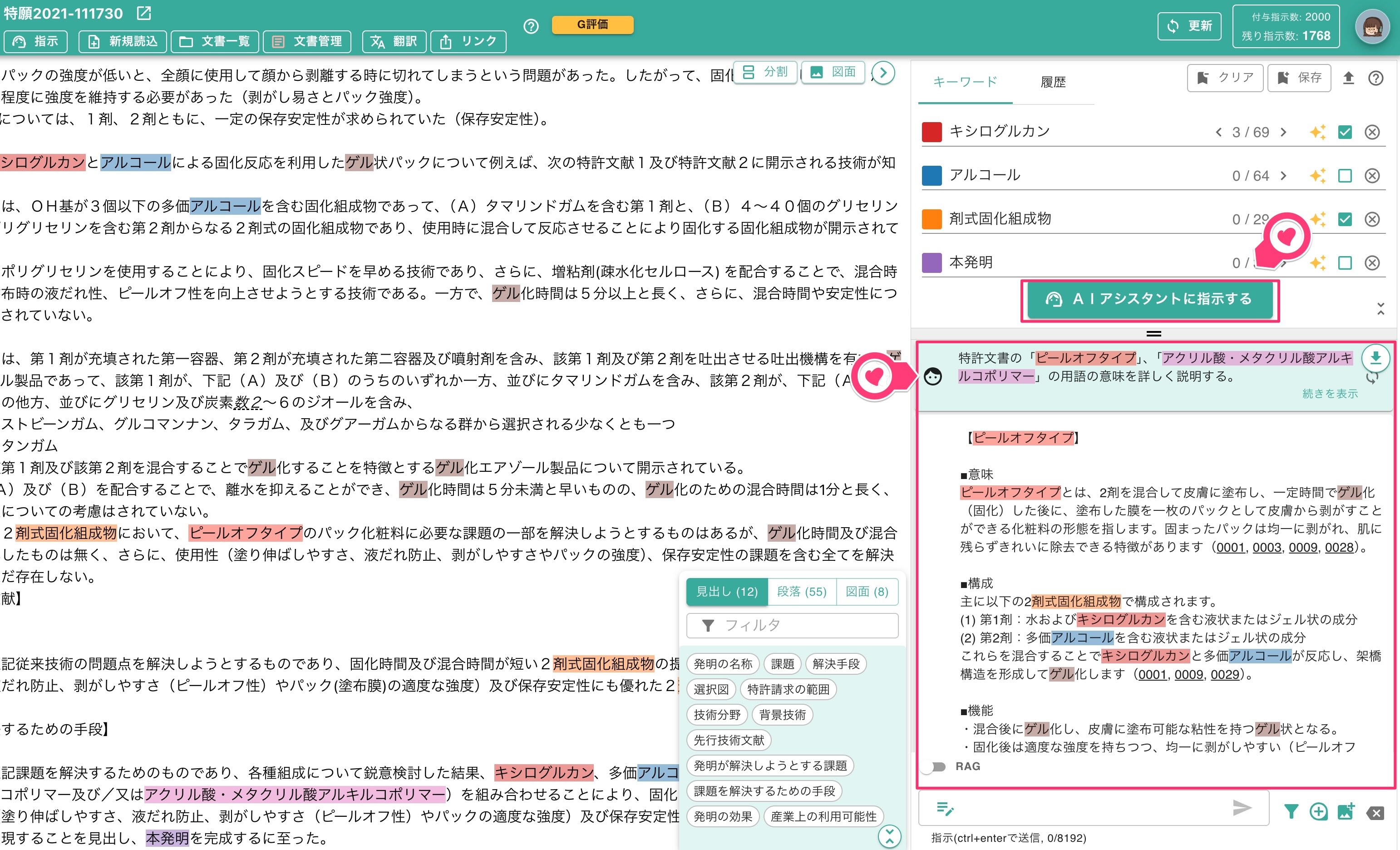
Task: Click the AI sparkle icon for アルコール
Action: [x=1318, y=176]
